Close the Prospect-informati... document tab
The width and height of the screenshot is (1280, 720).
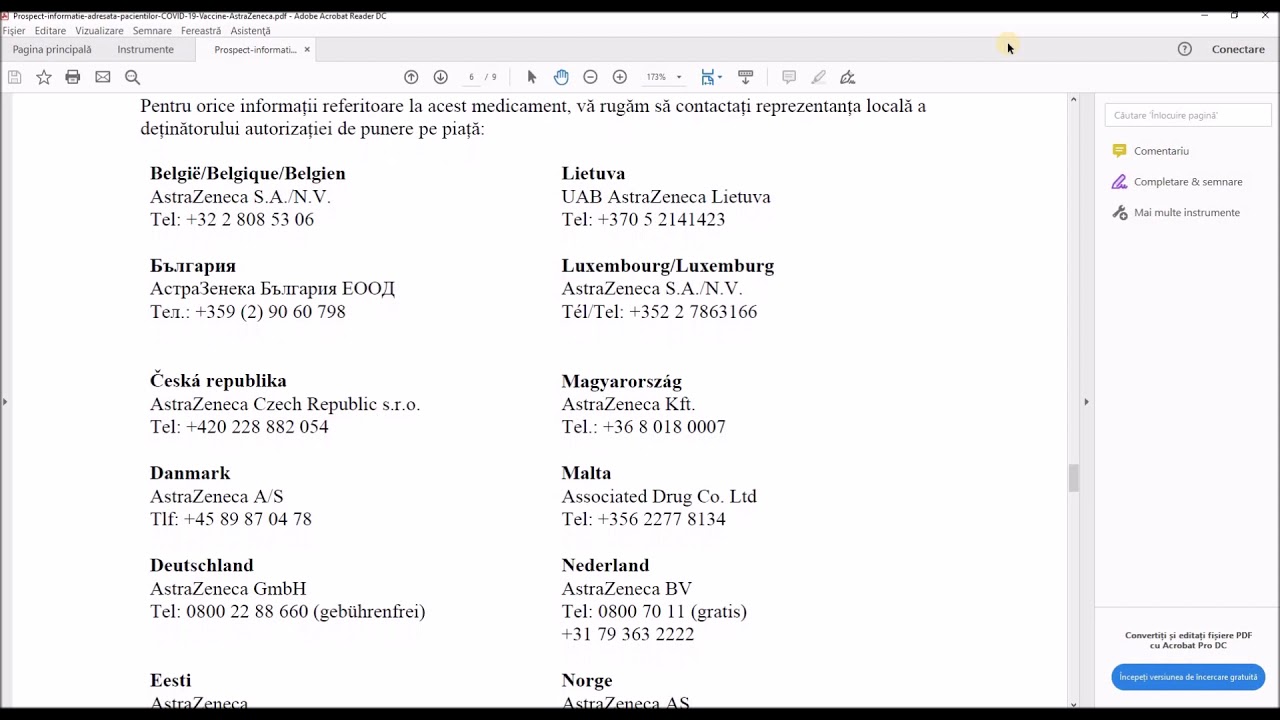[x=307, y=49]
